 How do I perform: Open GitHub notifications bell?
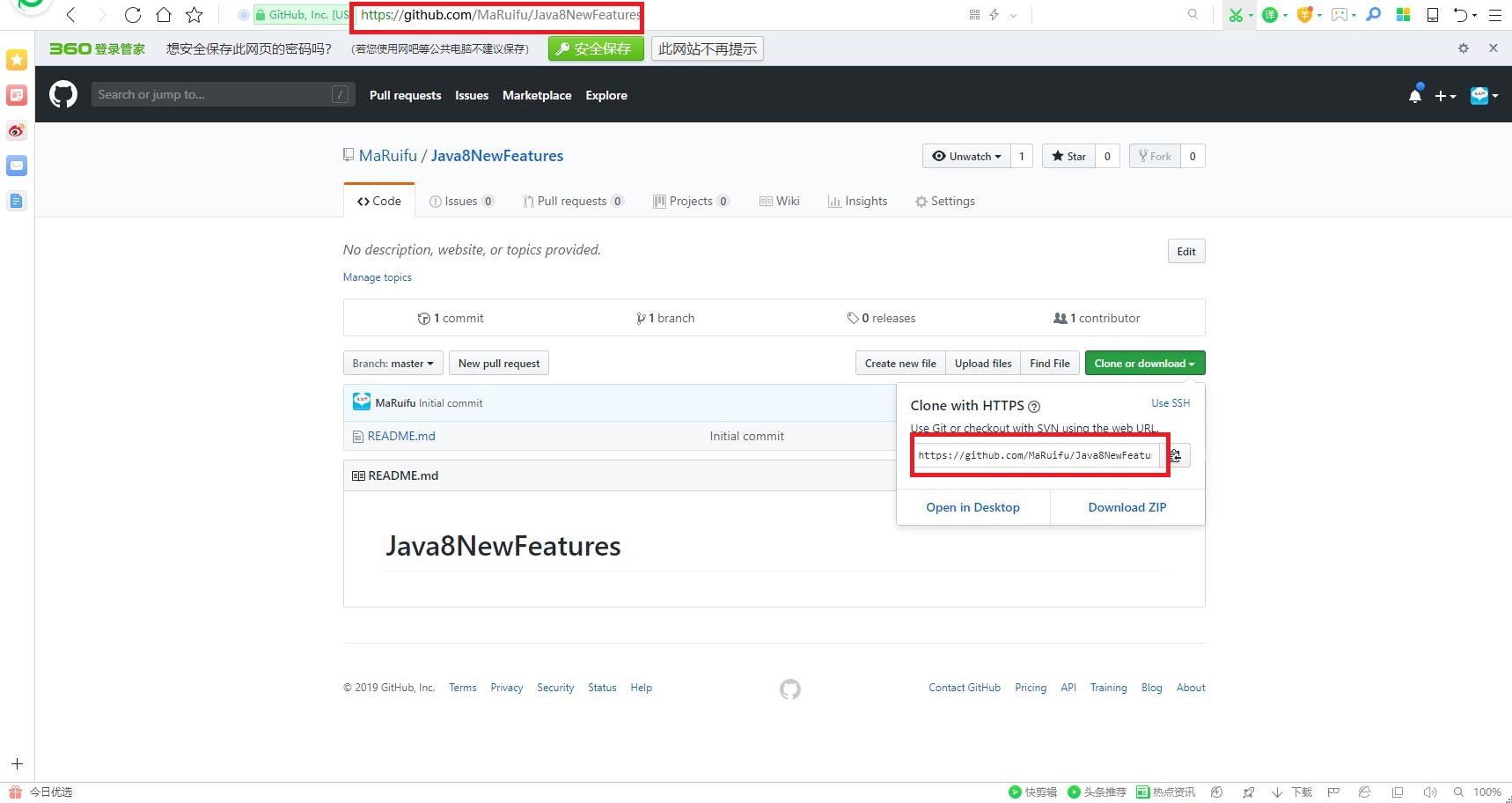point(1415,95)
